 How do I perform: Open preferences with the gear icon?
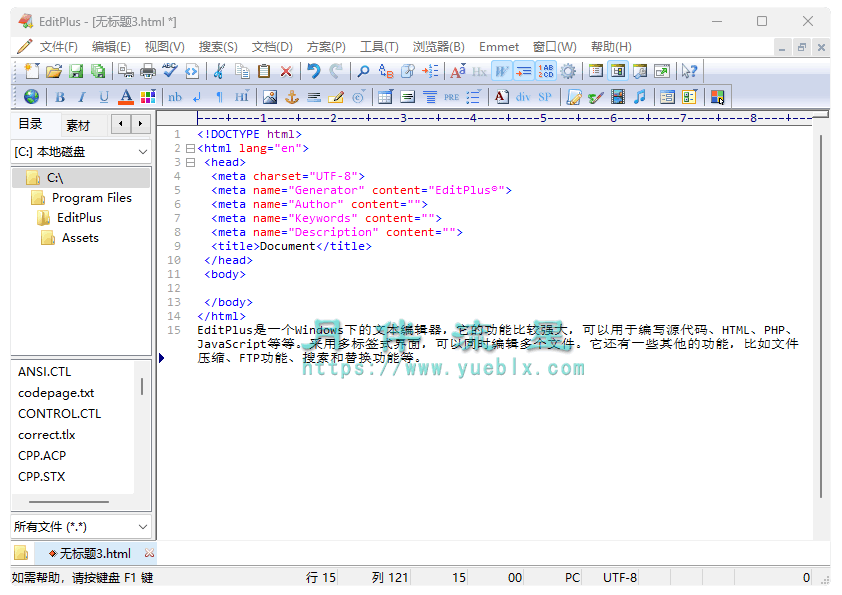[568, 71]
